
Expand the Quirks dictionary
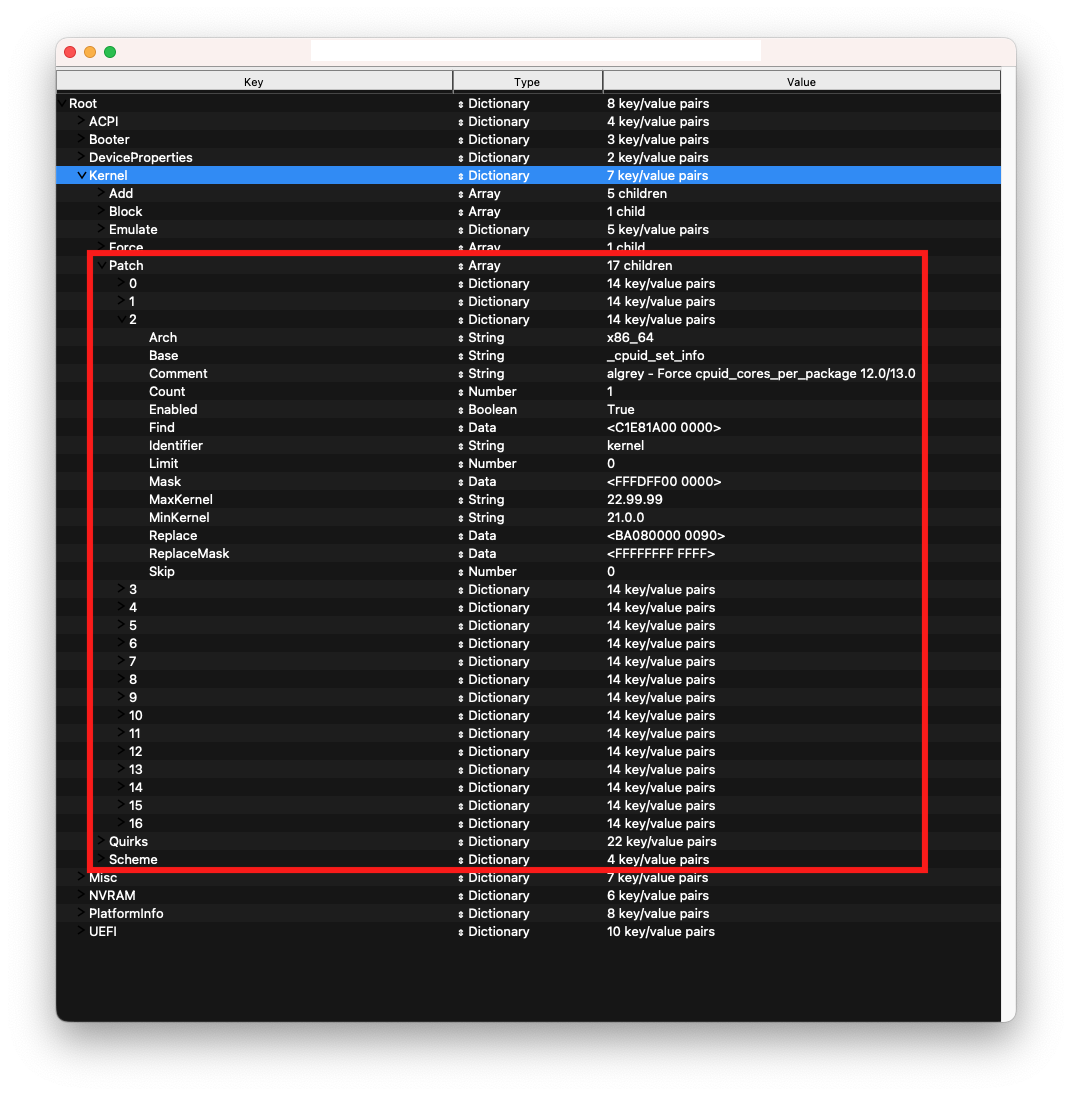click(x=101, y=841)
